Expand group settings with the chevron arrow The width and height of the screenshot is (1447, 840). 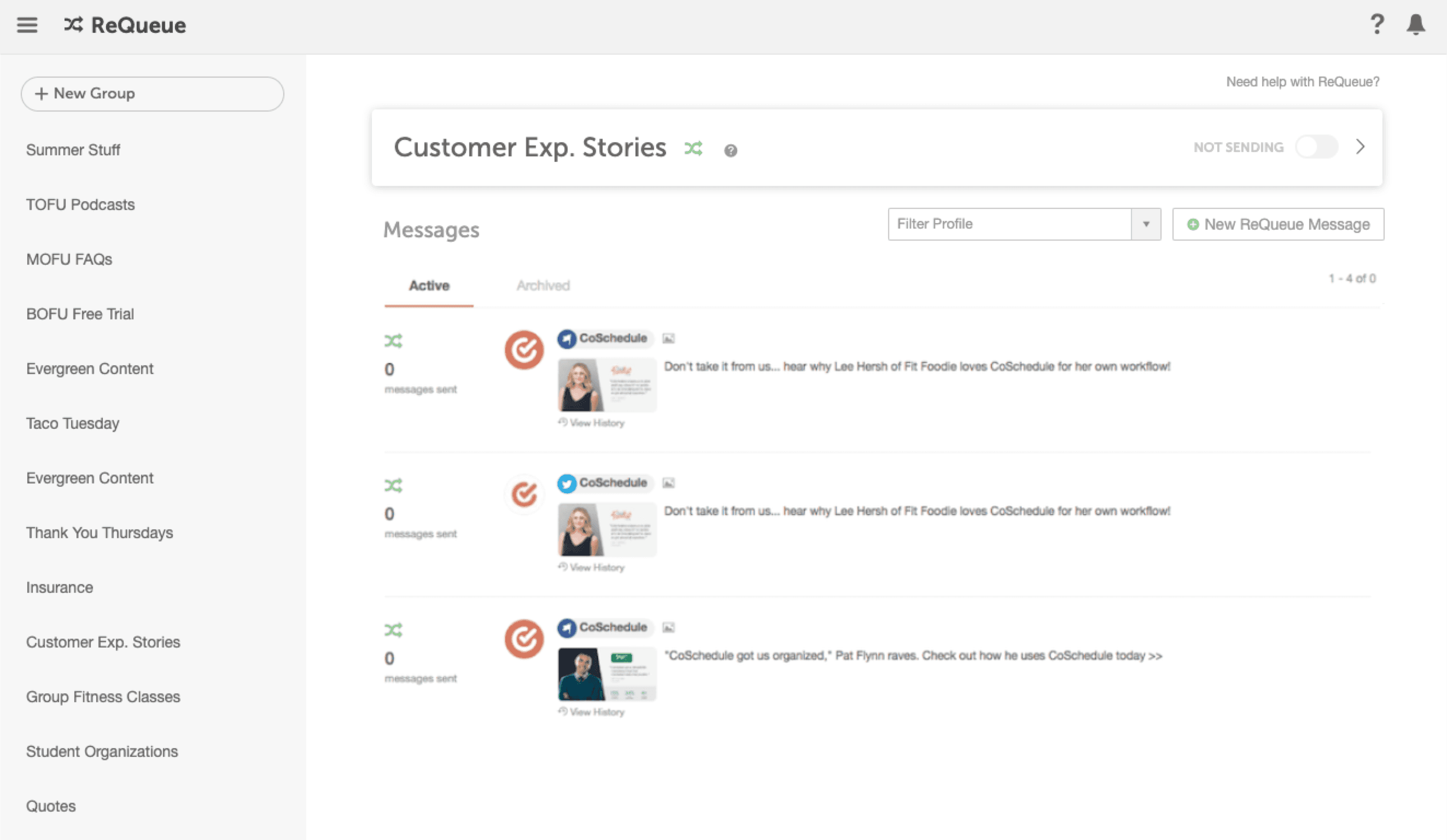click(1360, 147)
